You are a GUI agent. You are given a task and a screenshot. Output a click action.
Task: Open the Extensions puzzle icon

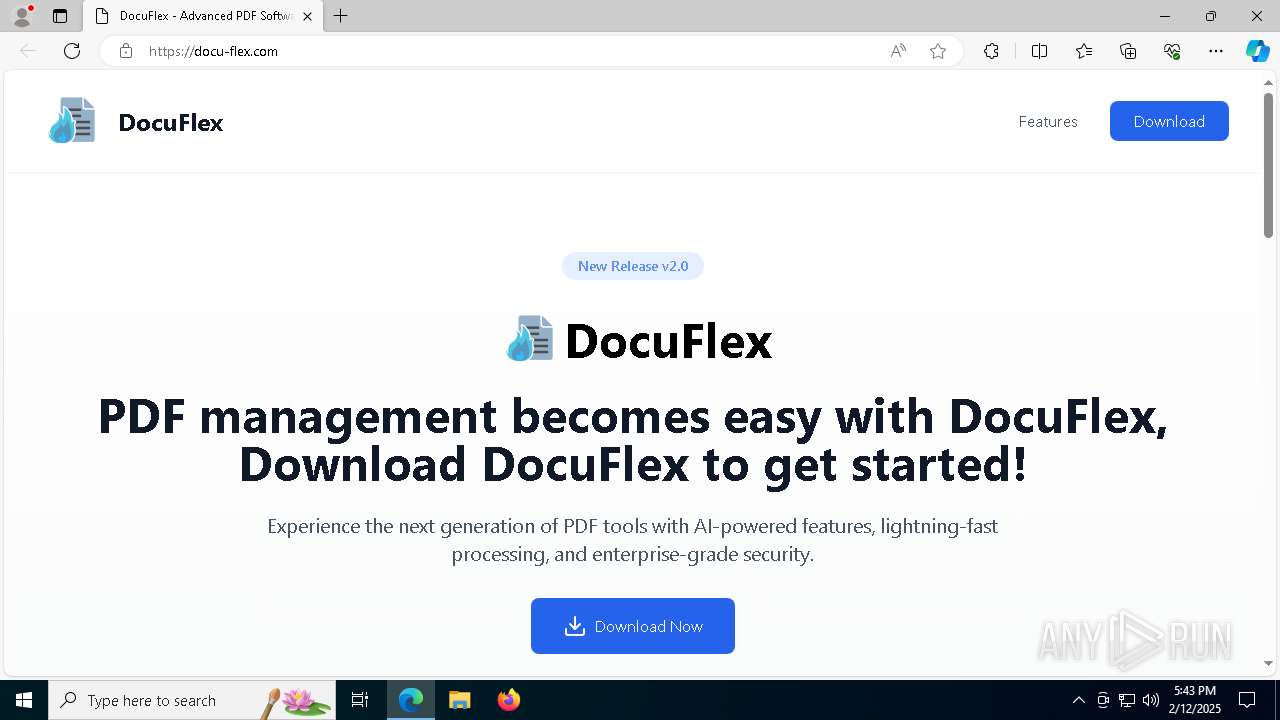pyautogui.click(x=991, y=51)
